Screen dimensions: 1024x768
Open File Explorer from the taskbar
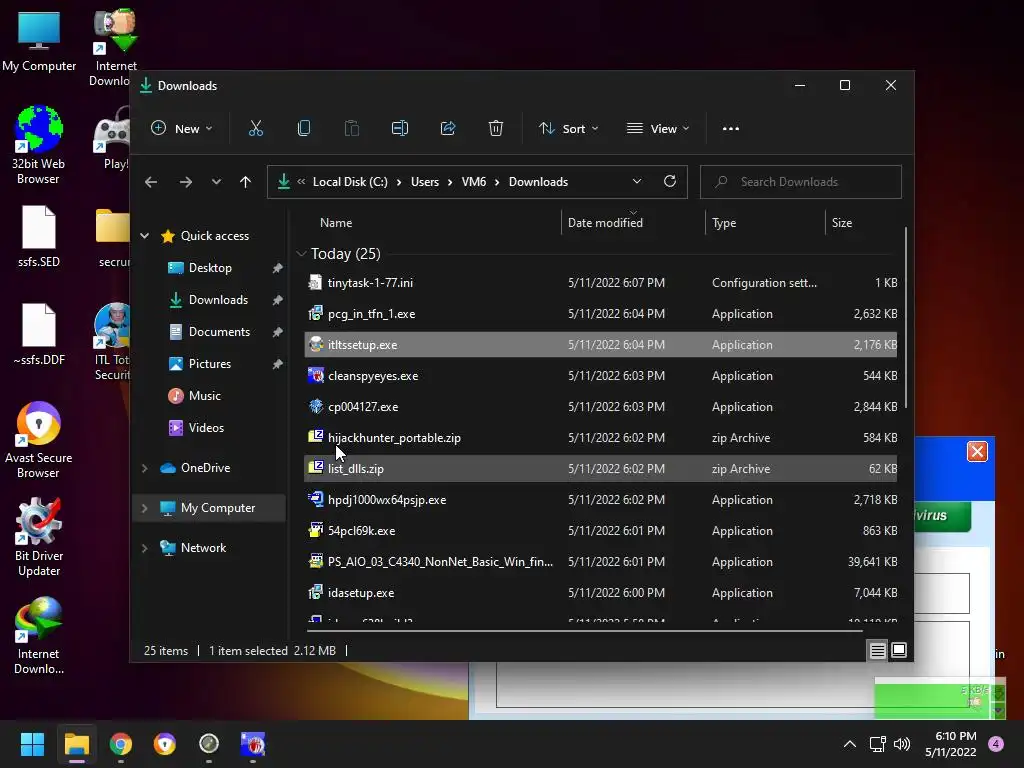[x=76, y=744]
